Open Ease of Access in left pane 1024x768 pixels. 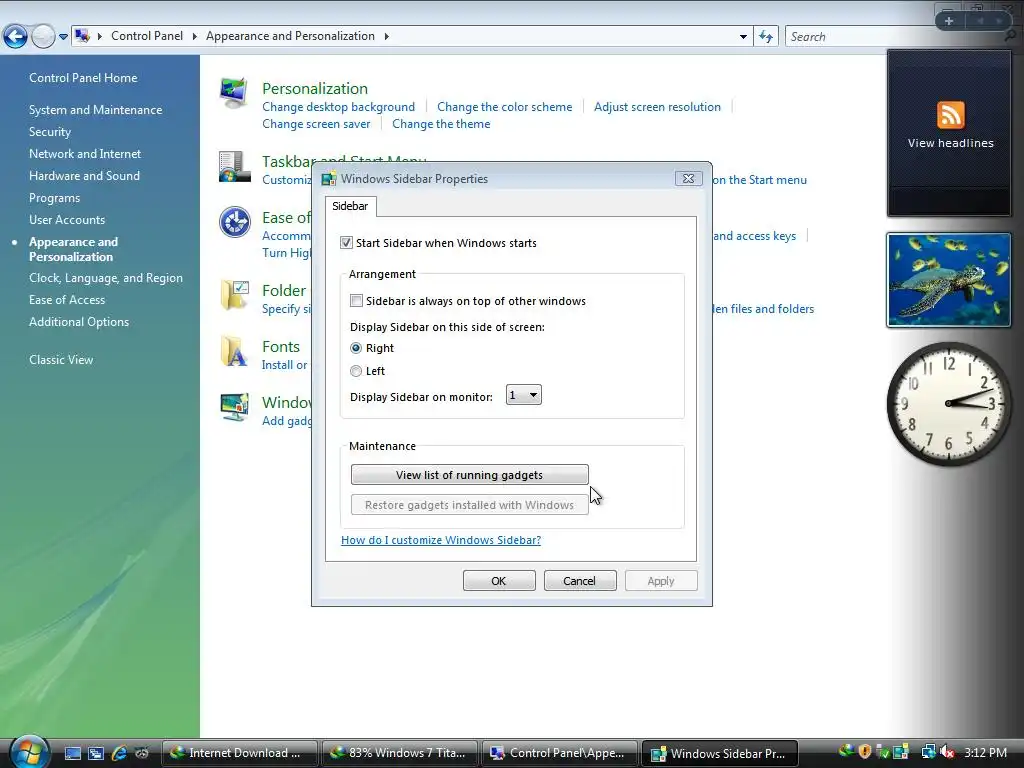[x=67, y=300]
